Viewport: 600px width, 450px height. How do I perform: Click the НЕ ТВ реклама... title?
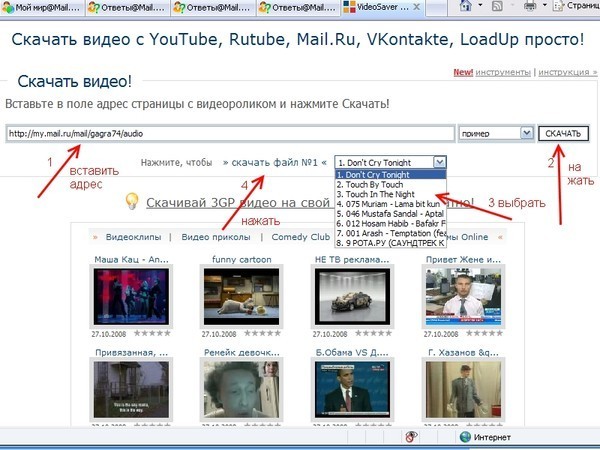[352, 259]
